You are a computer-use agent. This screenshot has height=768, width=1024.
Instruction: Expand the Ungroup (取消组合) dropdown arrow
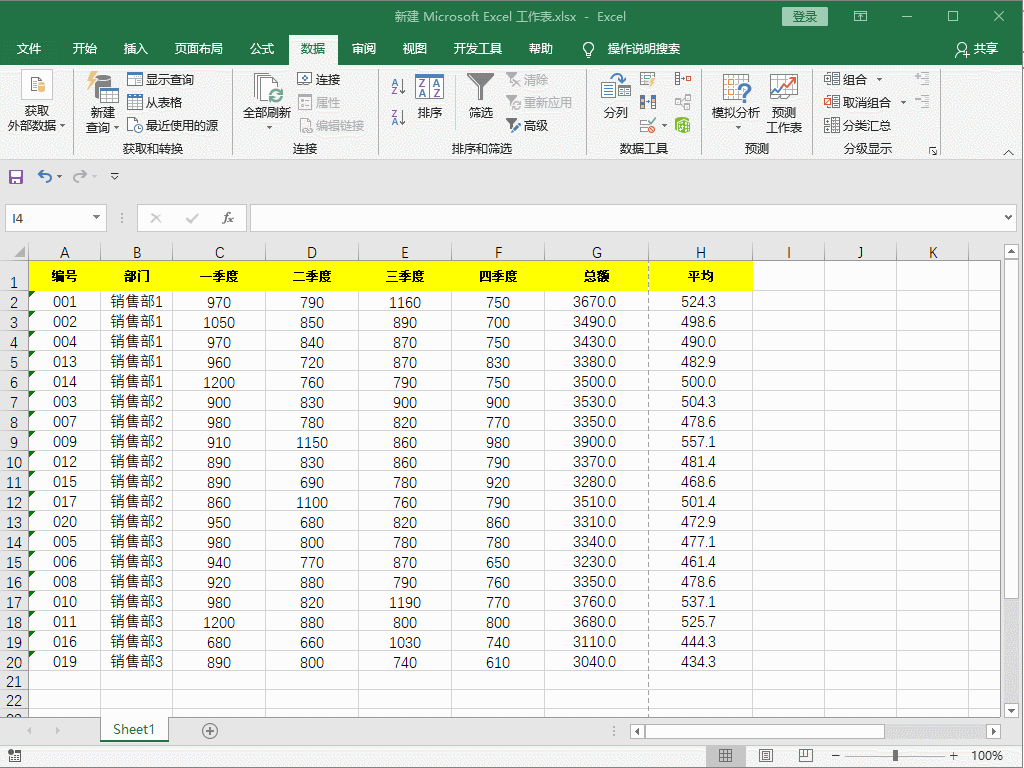point(903,103)
